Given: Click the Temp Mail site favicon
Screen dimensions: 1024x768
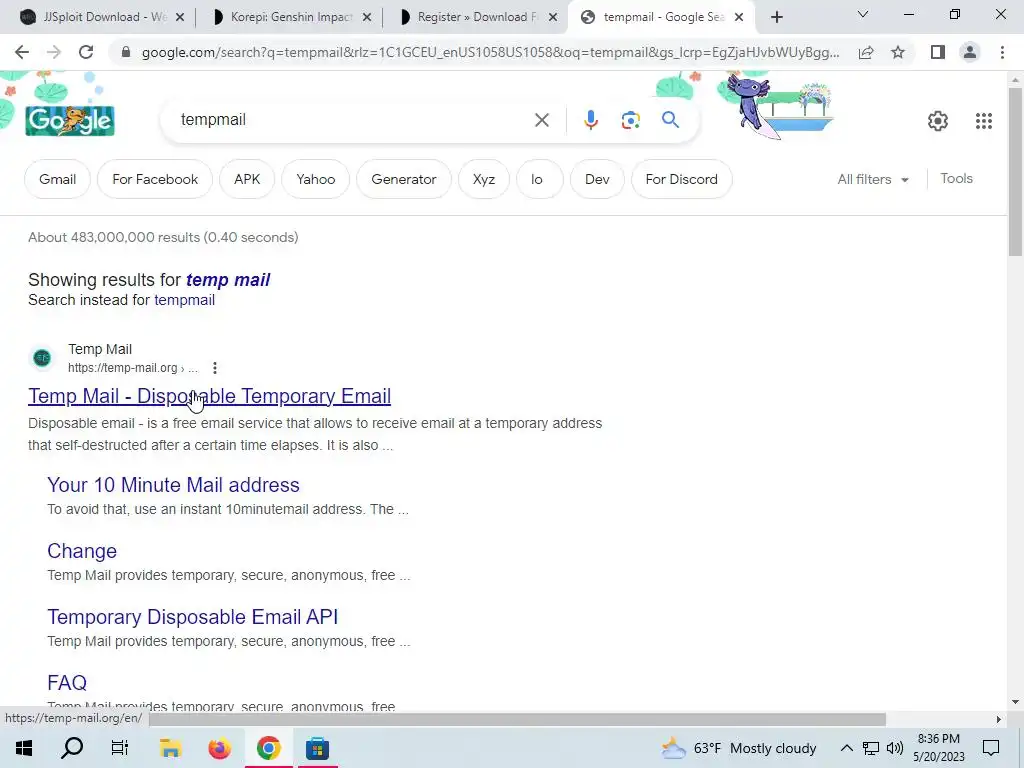Looking at the screenshot, I should pyautogui.click(x=42, y=358).
